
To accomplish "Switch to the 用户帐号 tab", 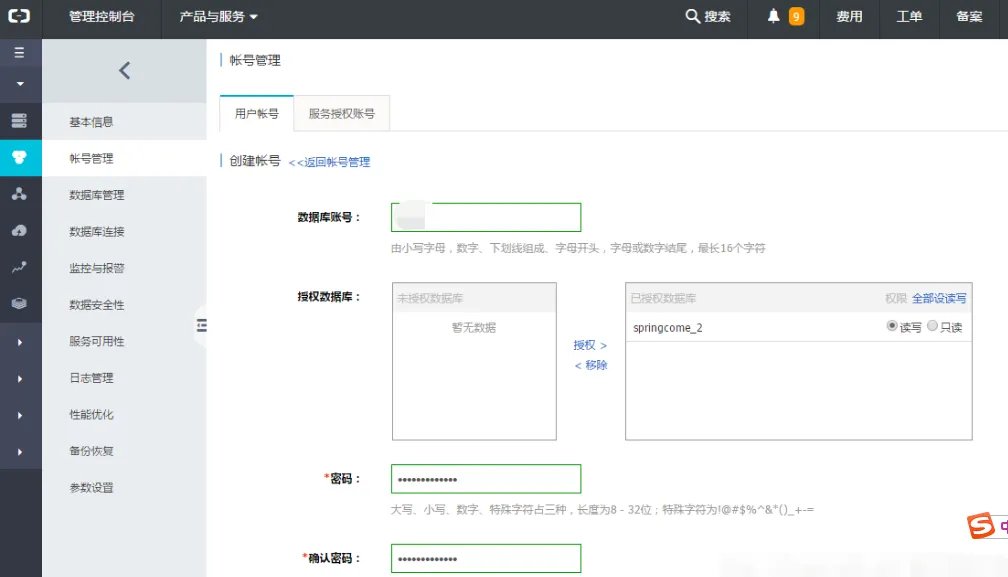I will click(256, 114).
